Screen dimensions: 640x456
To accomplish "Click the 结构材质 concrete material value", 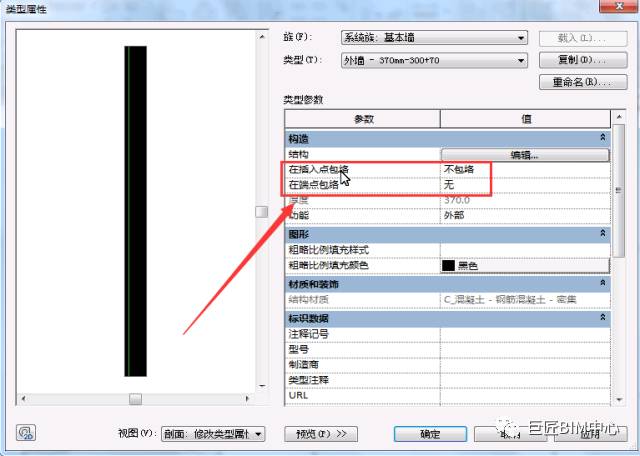I will tap(525, 300).
